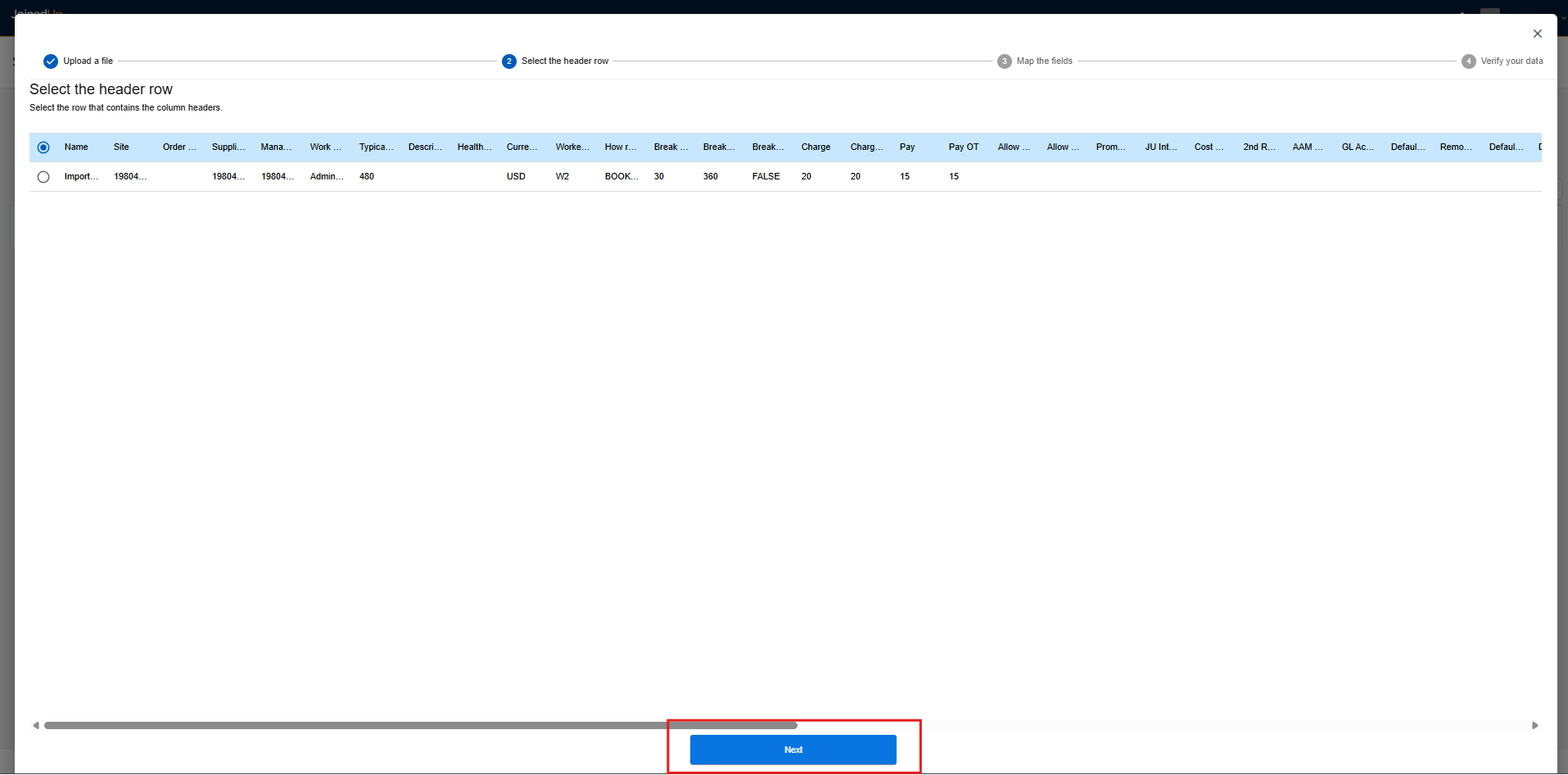Click step 4 Verify your data icon
The height and width of the screenshot is (775, 1568).
(x=1468, y=61)
